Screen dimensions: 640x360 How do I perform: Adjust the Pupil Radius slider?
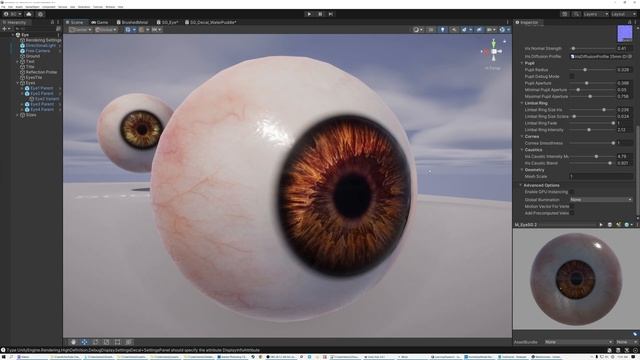[592, 70]
